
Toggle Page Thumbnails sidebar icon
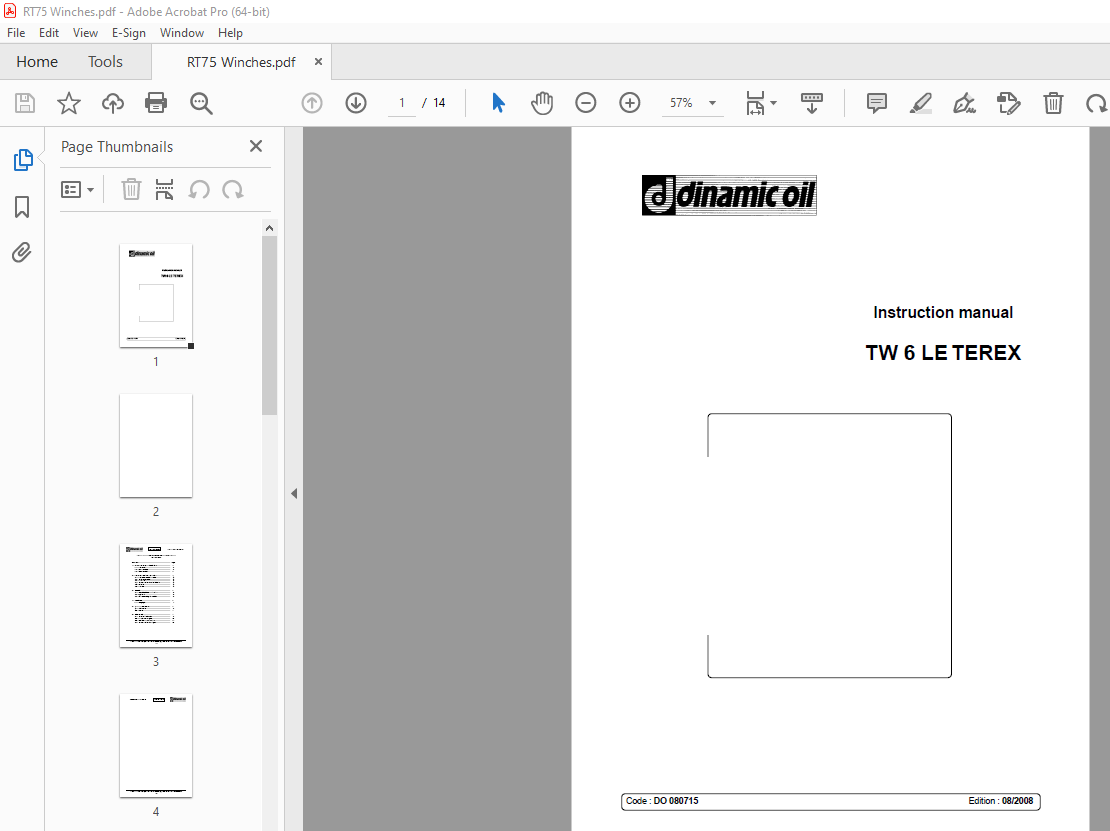[x=23, y=160]
